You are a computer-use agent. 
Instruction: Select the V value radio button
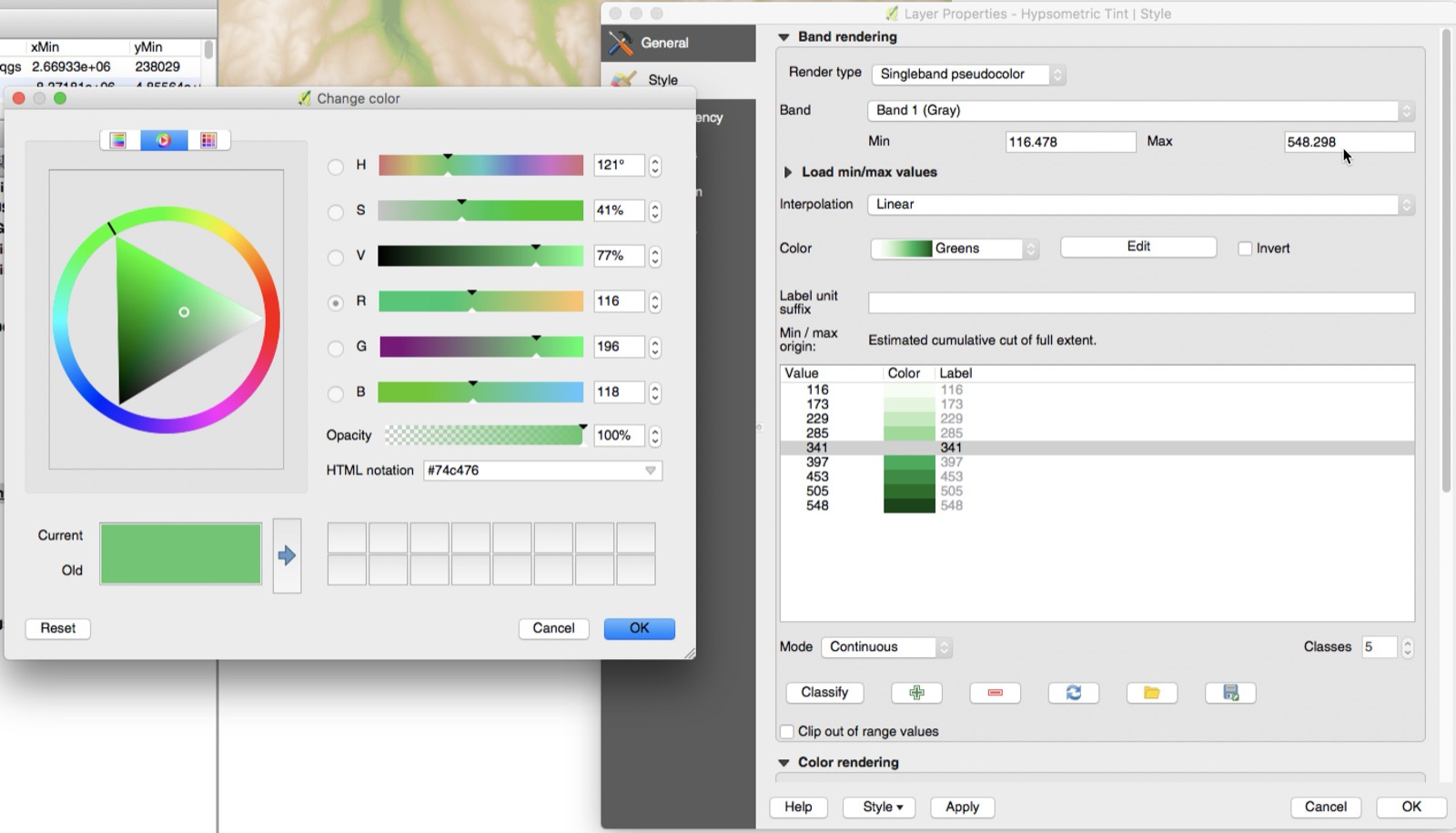click(336, 258)
